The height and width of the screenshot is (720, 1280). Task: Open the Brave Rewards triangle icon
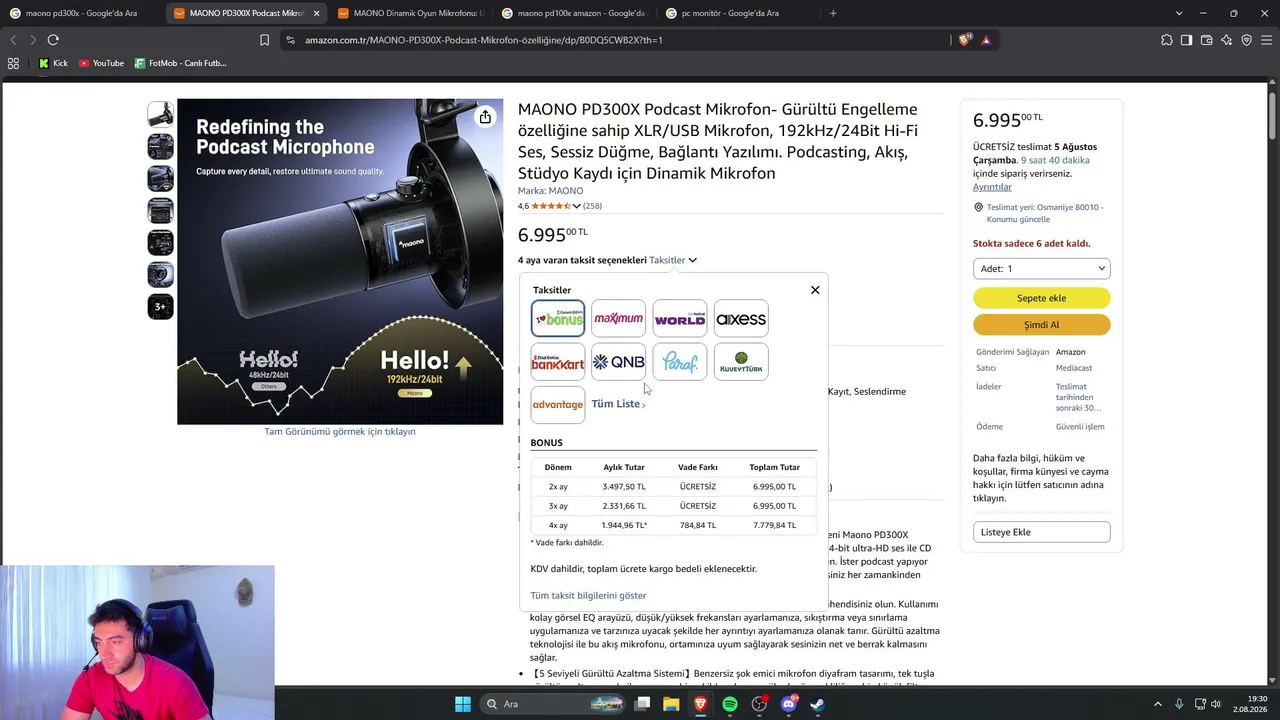986,40
